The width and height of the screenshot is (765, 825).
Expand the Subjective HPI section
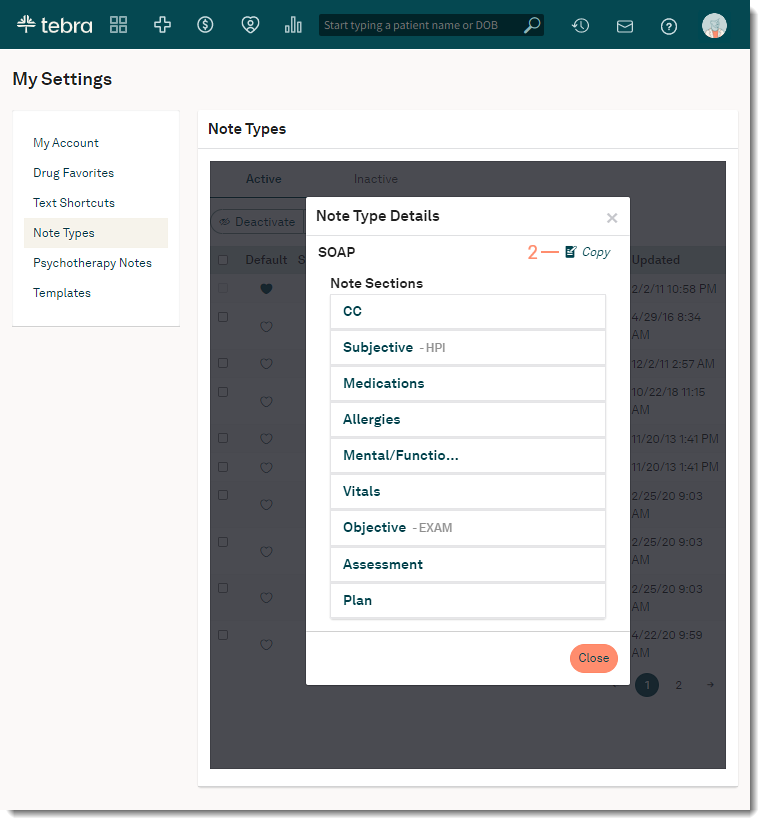467,348
